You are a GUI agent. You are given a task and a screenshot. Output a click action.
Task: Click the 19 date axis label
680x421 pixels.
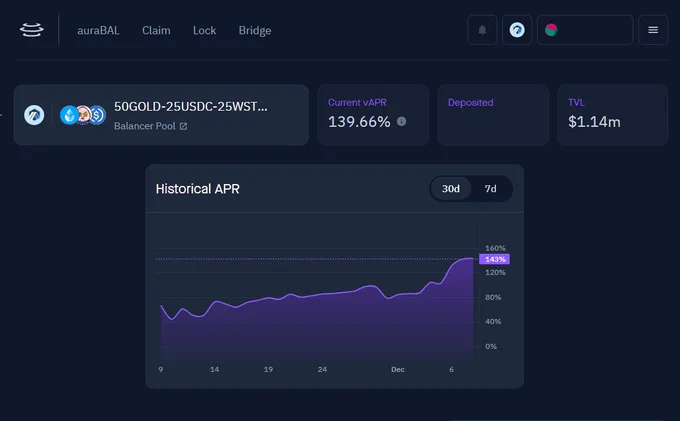[268, 369]
